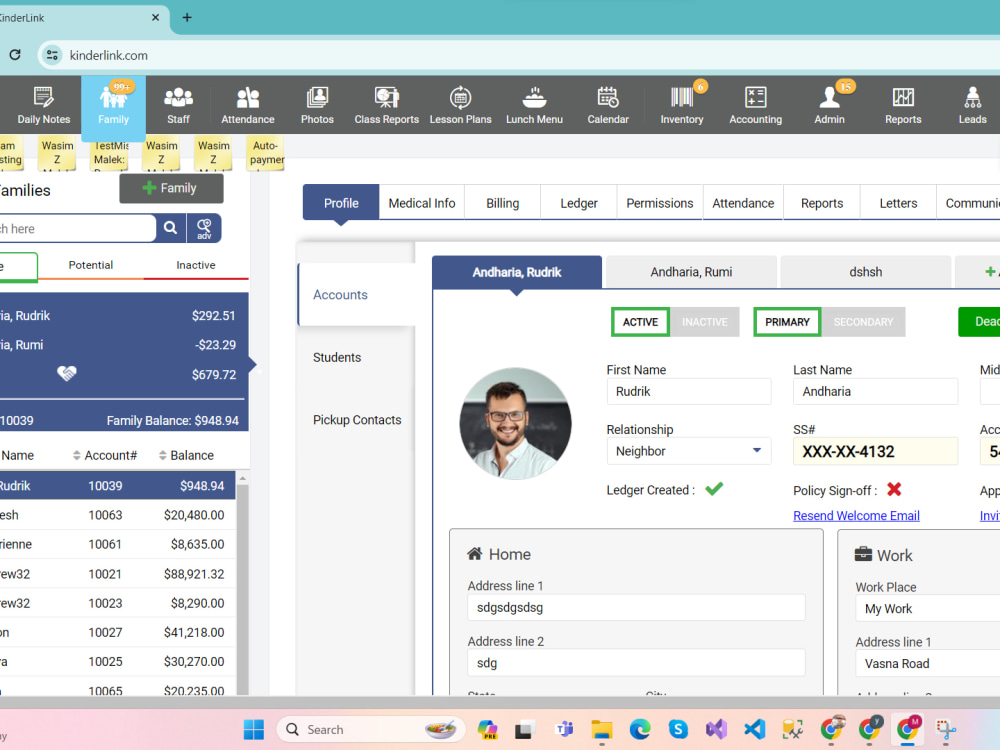The width and height of the screenshot is (1000, 750).
Task: Open a new browser tab
Action: (x=187, y=18)
